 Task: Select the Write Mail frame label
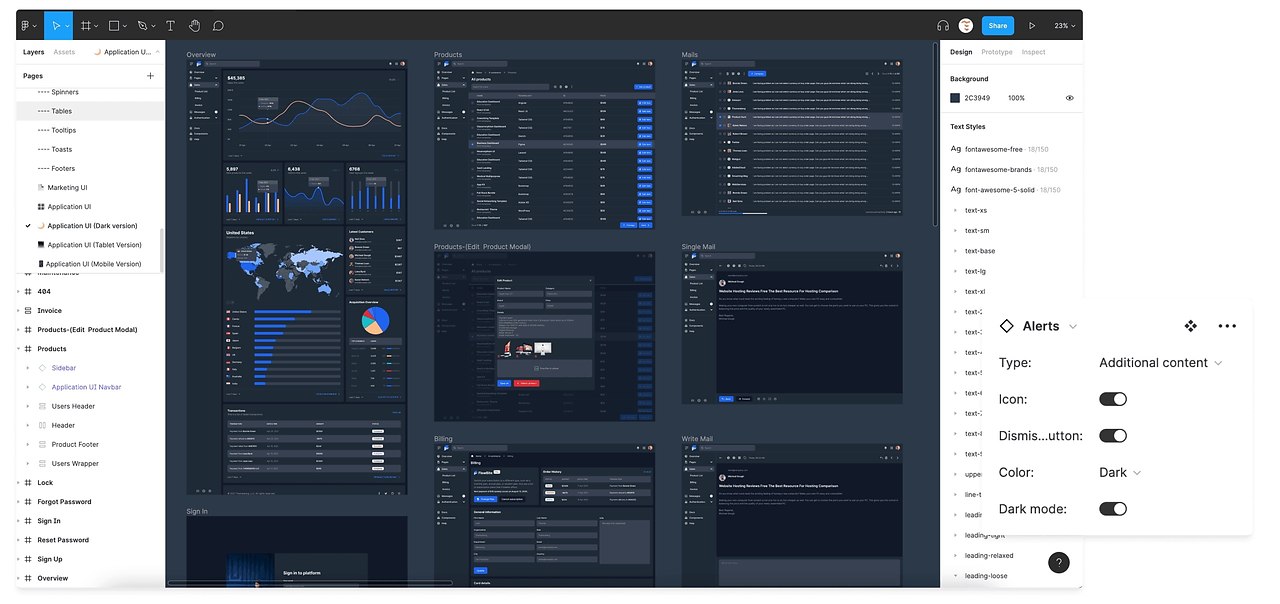(x=697, y=439)
